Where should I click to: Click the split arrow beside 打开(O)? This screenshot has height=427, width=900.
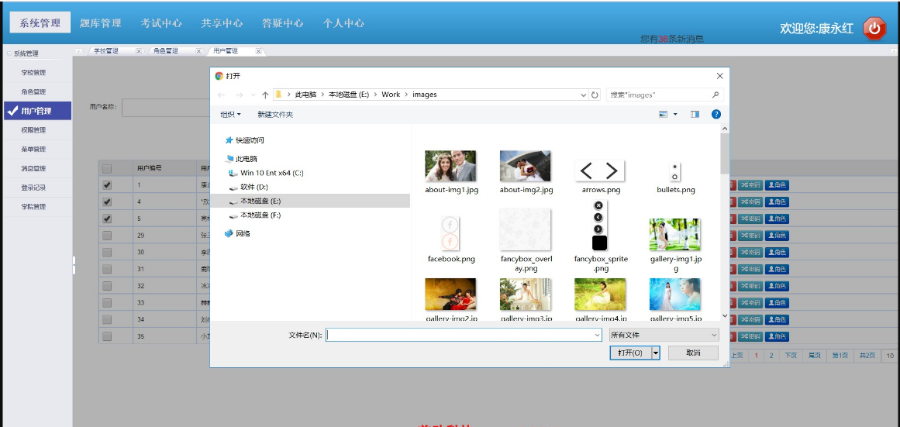(x=655, y=352)
